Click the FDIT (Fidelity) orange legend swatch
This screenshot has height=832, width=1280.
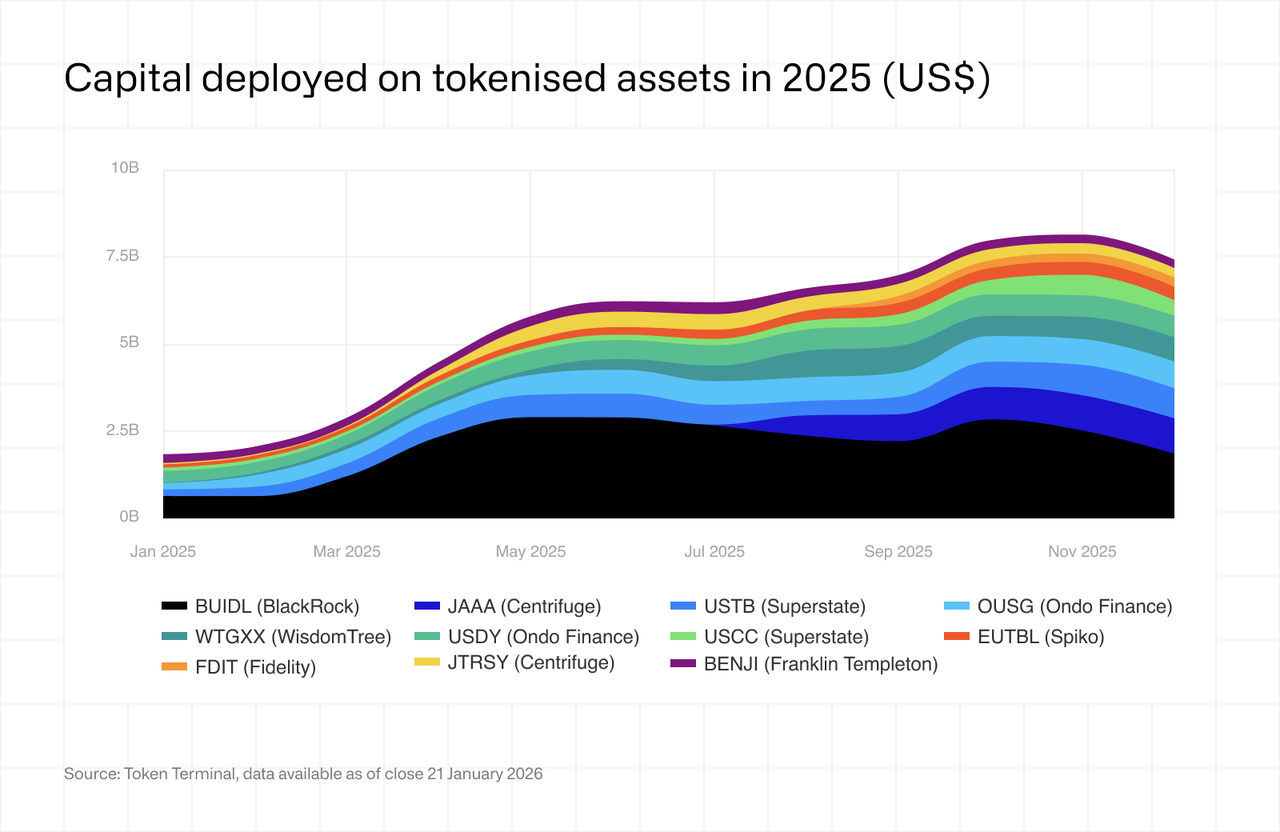pyautogui.click(x=174, y=666)
